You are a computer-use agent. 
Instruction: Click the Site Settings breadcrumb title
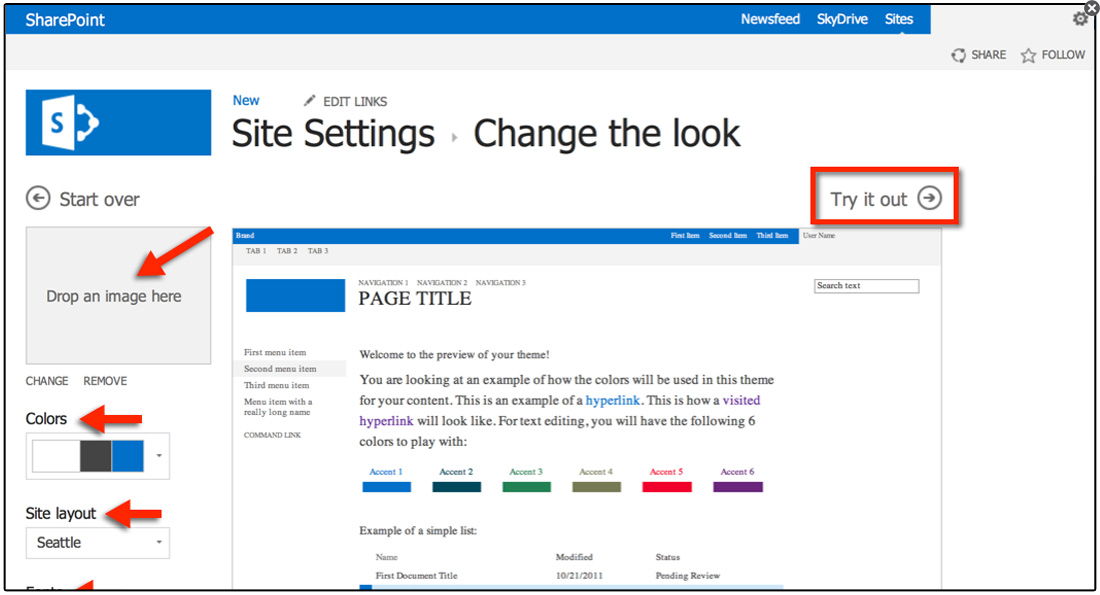pyautogui.click(x=333, y=133)
